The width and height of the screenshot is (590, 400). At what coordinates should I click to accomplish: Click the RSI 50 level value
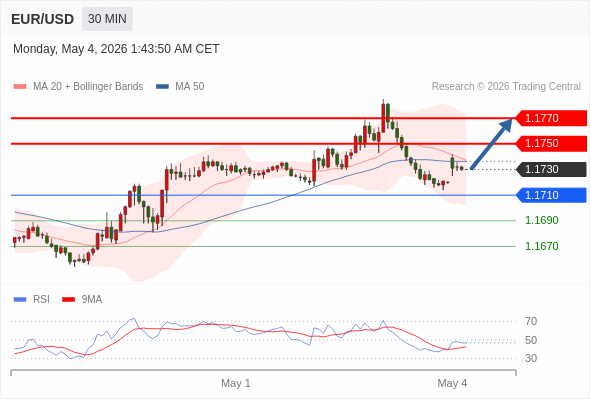click(531, 340)
